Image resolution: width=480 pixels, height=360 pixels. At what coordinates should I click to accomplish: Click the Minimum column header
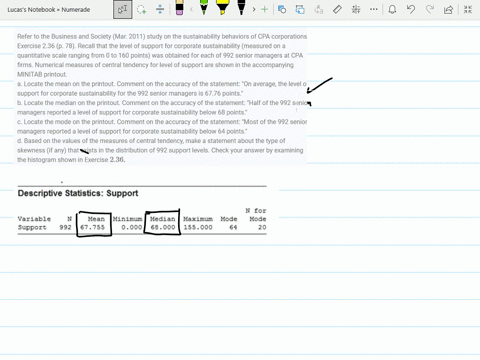tap(128, 219)
